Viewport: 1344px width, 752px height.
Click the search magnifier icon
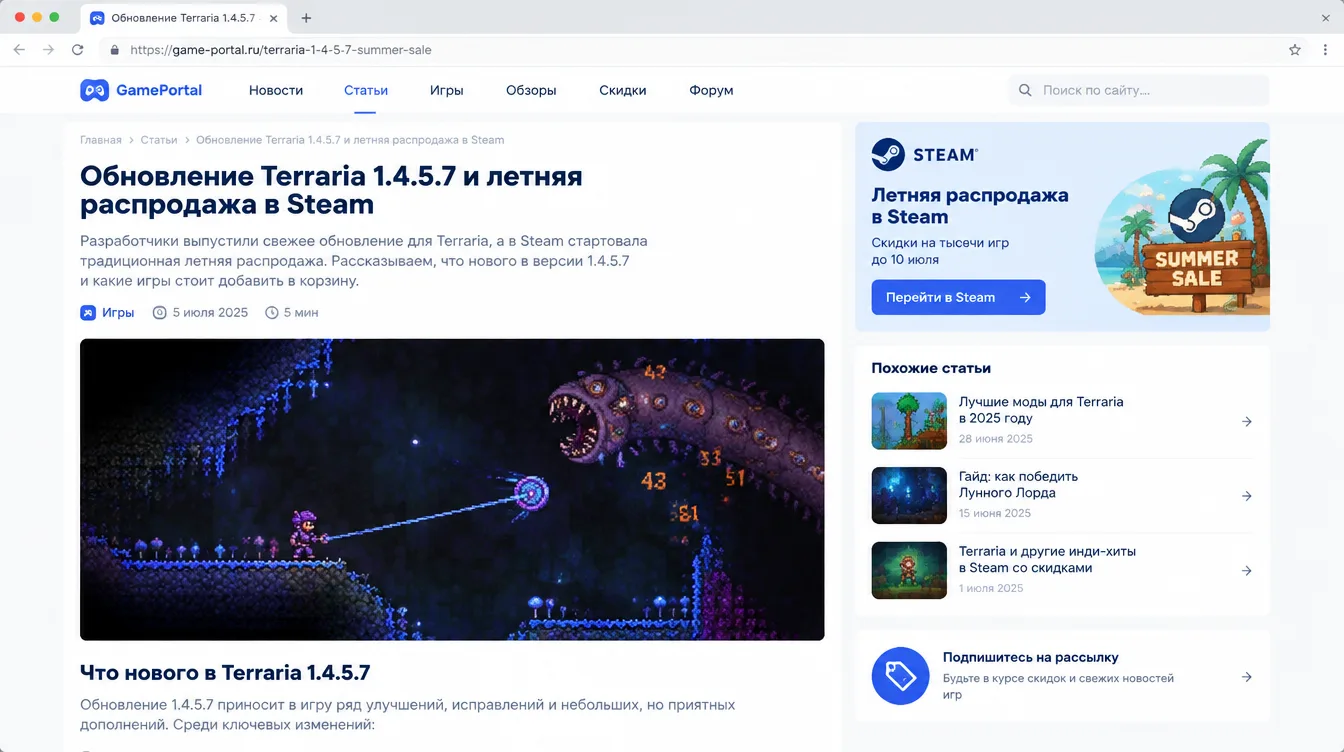coord(1025,90)
